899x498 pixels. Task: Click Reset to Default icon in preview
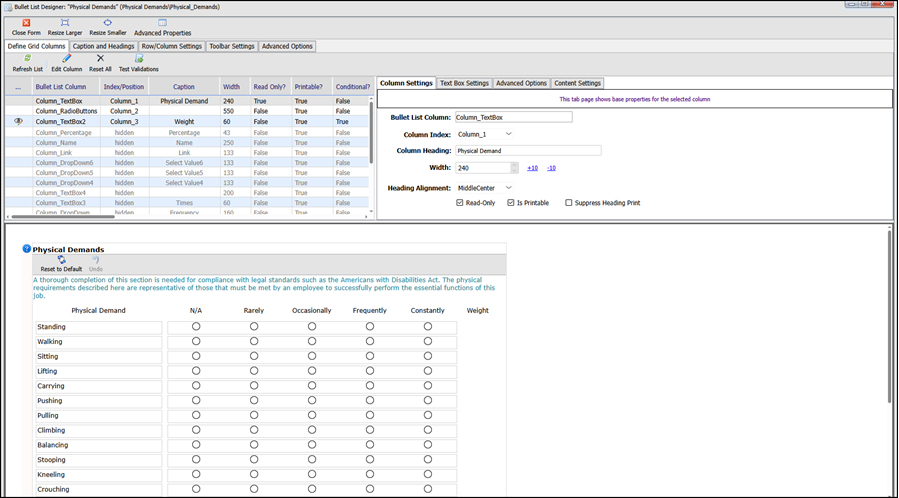[x=61, y=260]
